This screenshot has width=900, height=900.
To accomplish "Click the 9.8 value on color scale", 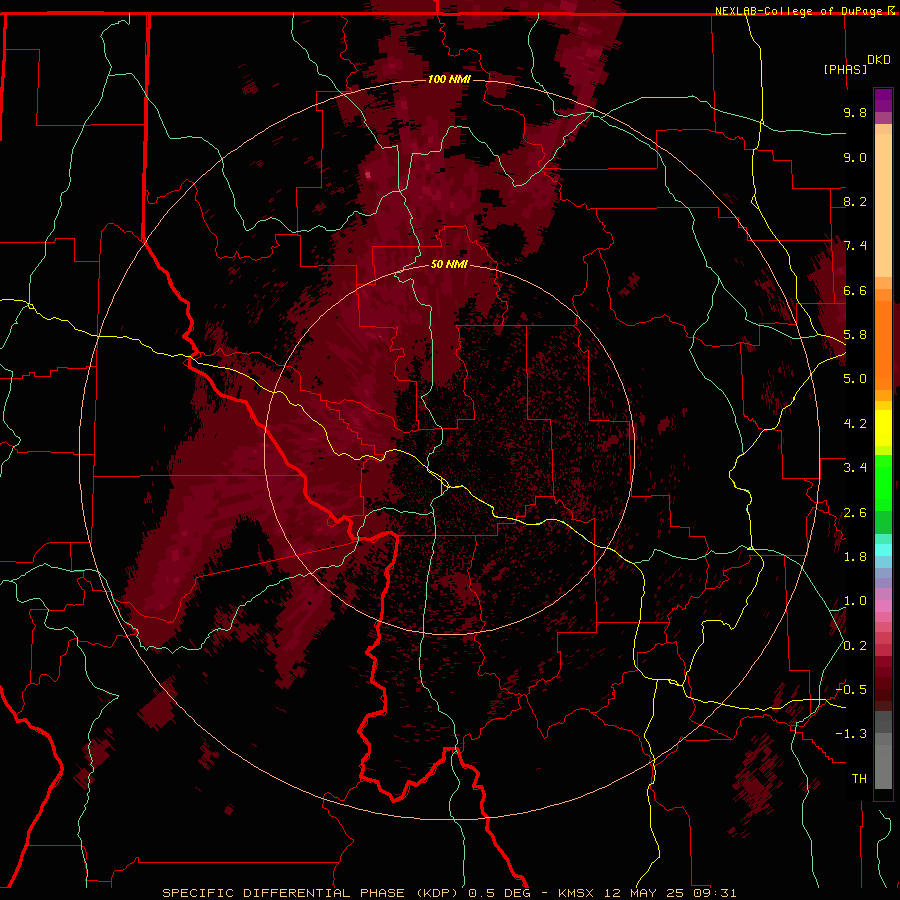I will click(855, 112).
